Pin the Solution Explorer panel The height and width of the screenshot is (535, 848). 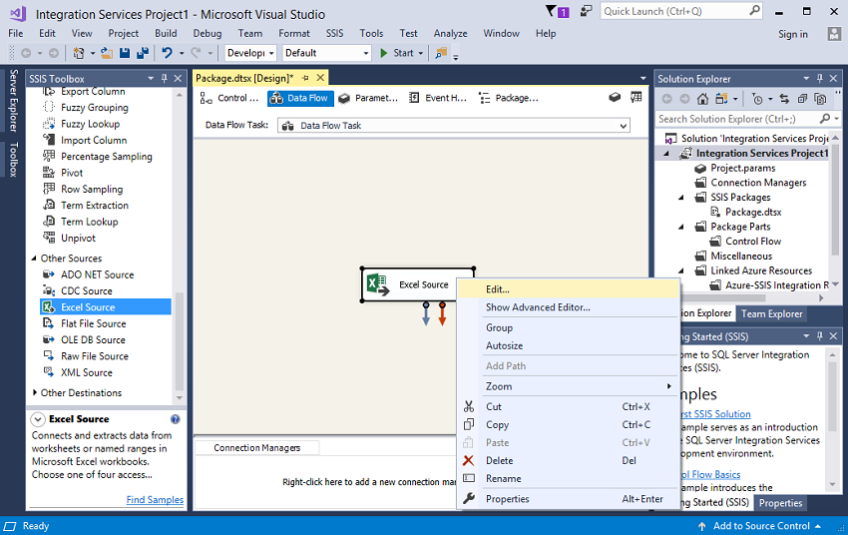click(820, 78)
